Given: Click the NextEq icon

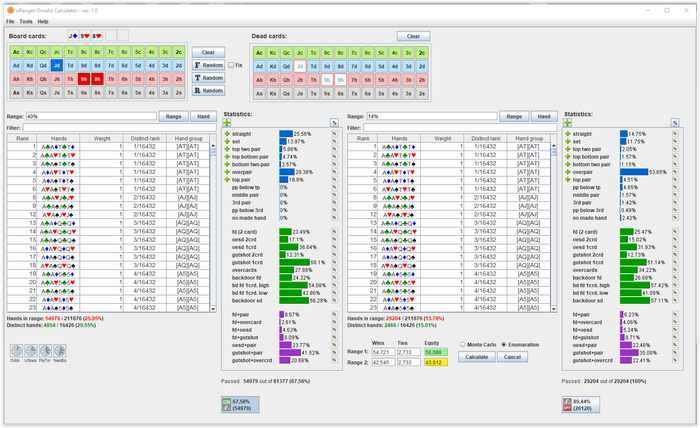Looking at the screenshot, I should click(x=60, y=350).
